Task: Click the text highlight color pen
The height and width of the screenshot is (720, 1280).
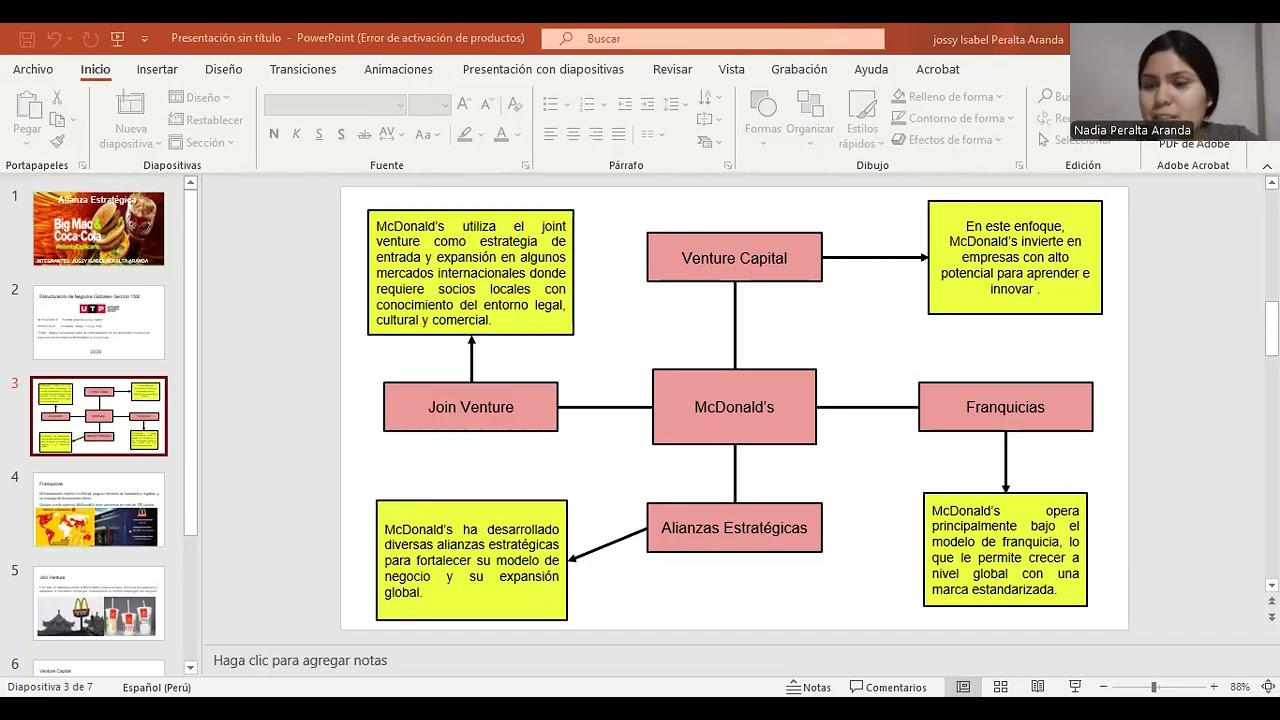Action: click(x=465, y=134)
